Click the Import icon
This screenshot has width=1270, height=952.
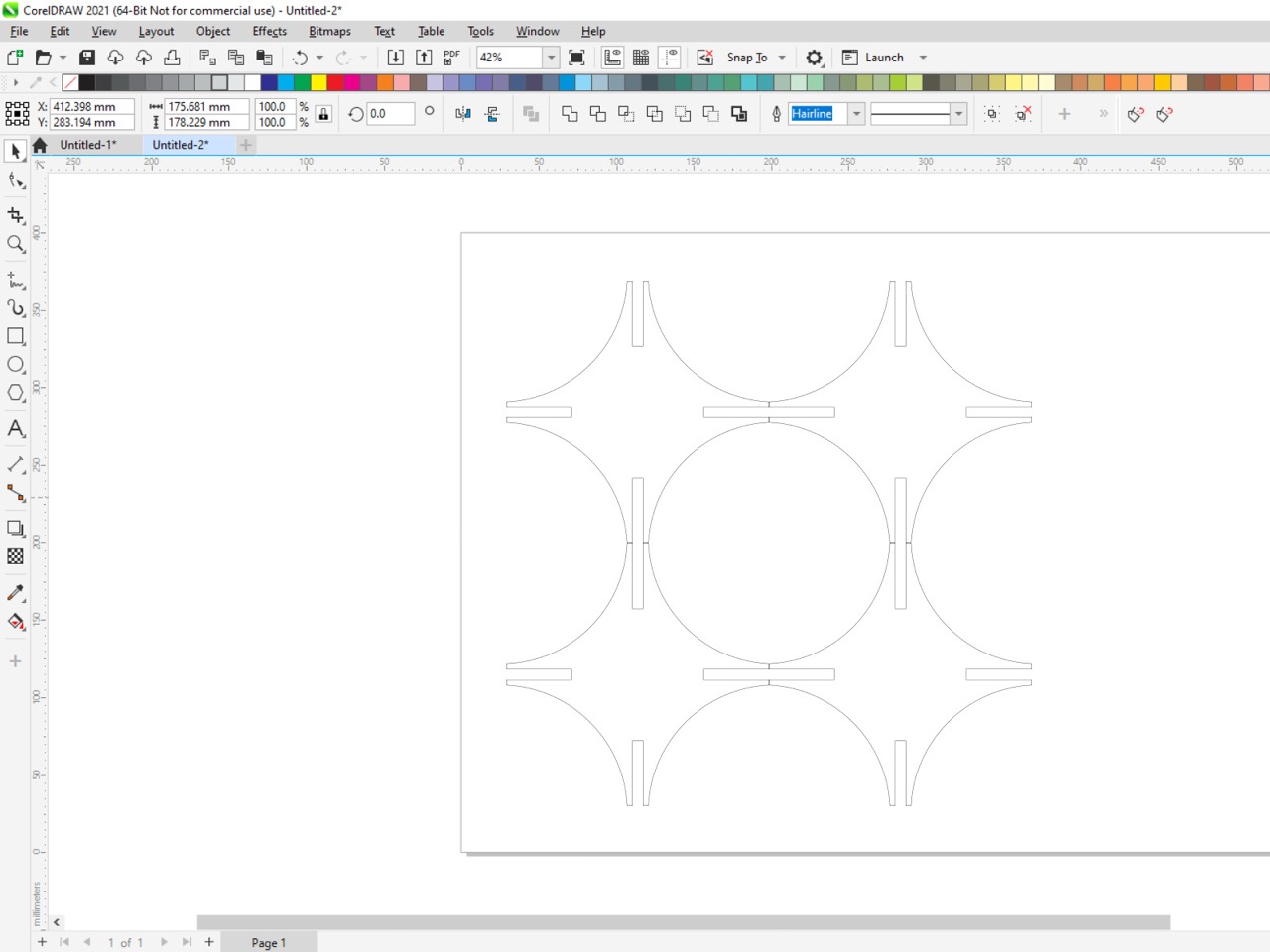[x=395, y=58]
